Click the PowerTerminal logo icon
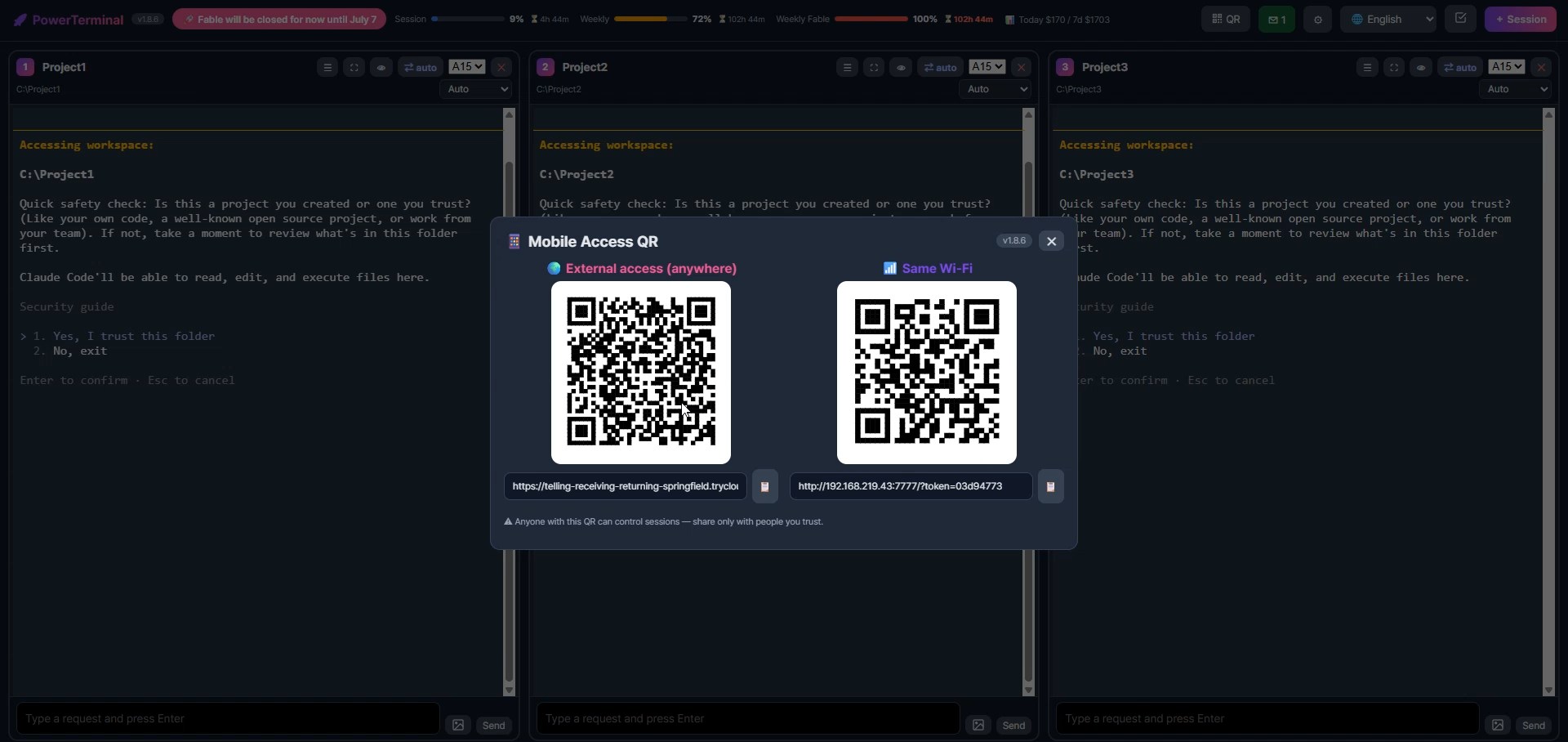The image size is (1568, 742). 20,20
